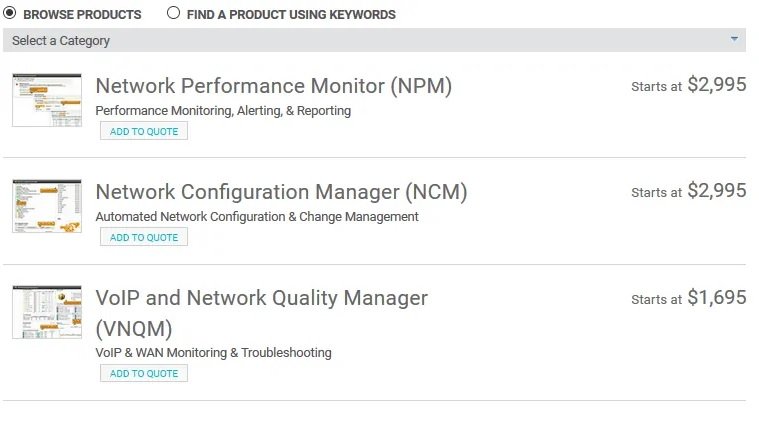Click Performance Monitoring, Alerting, & Reporting text
The height and width of the screenshot is (444, 759).
[223, 111]
